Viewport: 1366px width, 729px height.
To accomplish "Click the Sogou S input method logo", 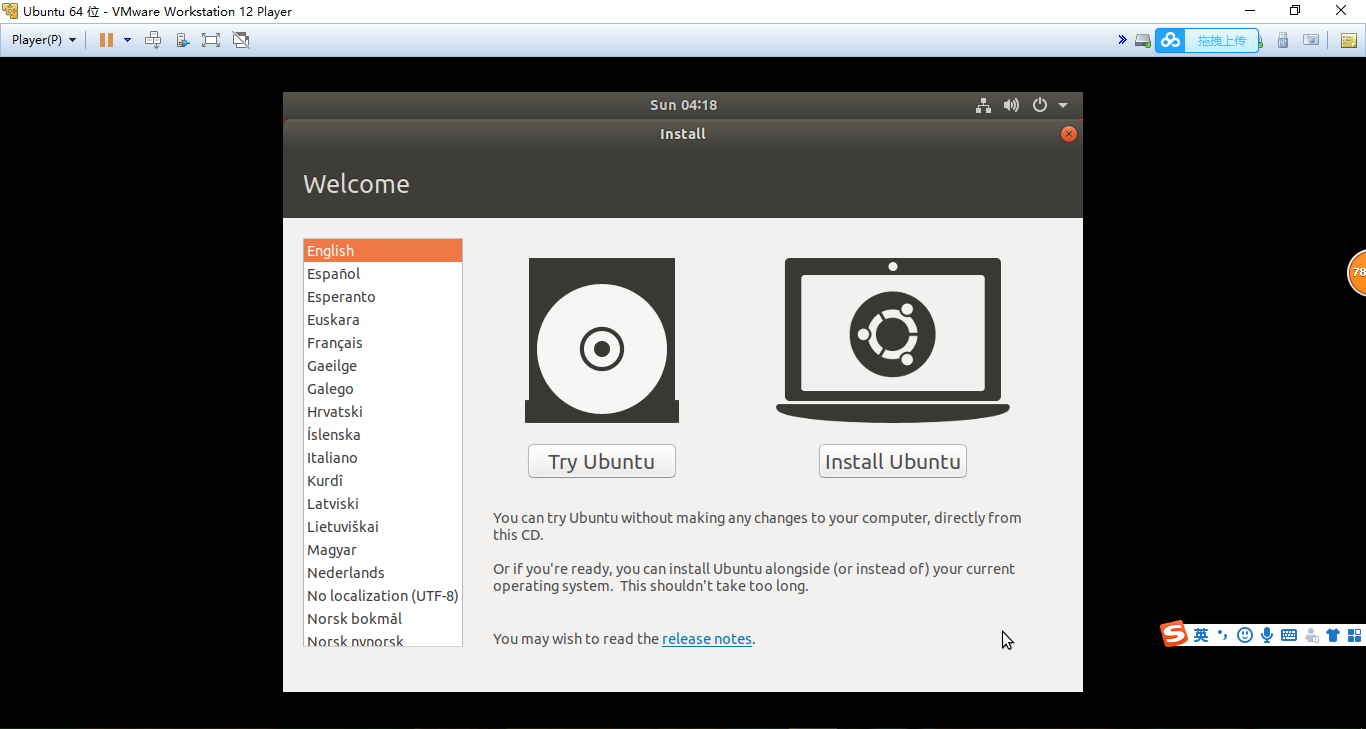I will (x=1174, y=634).
